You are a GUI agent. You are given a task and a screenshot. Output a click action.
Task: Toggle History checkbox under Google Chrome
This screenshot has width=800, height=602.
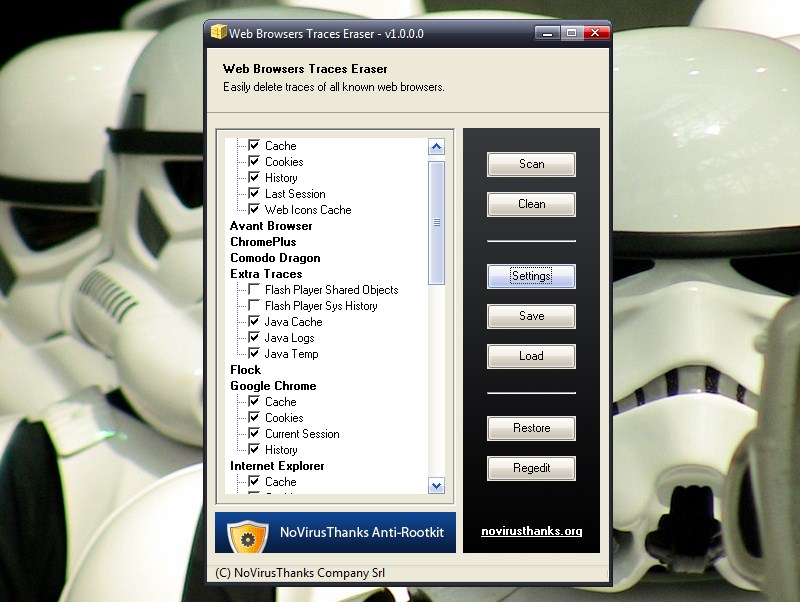click(254, 449)
